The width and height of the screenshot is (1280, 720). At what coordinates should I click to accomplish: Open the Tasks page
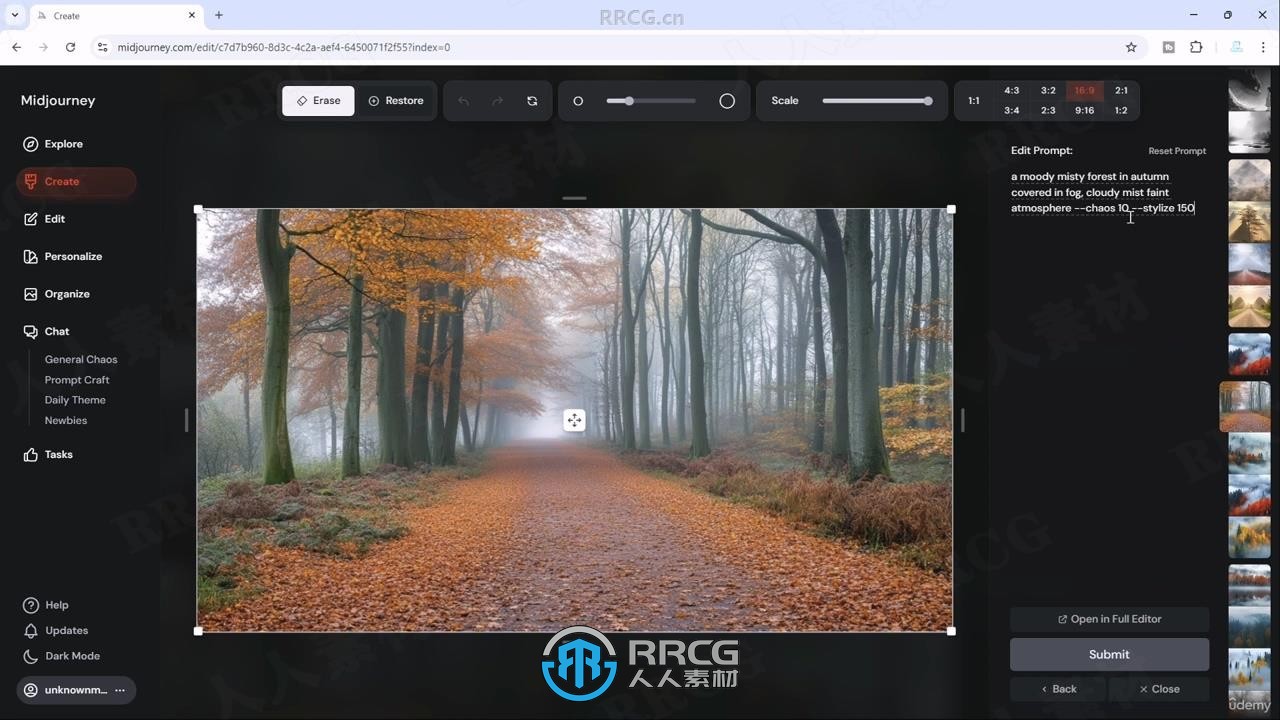click(x=58, y=454)
